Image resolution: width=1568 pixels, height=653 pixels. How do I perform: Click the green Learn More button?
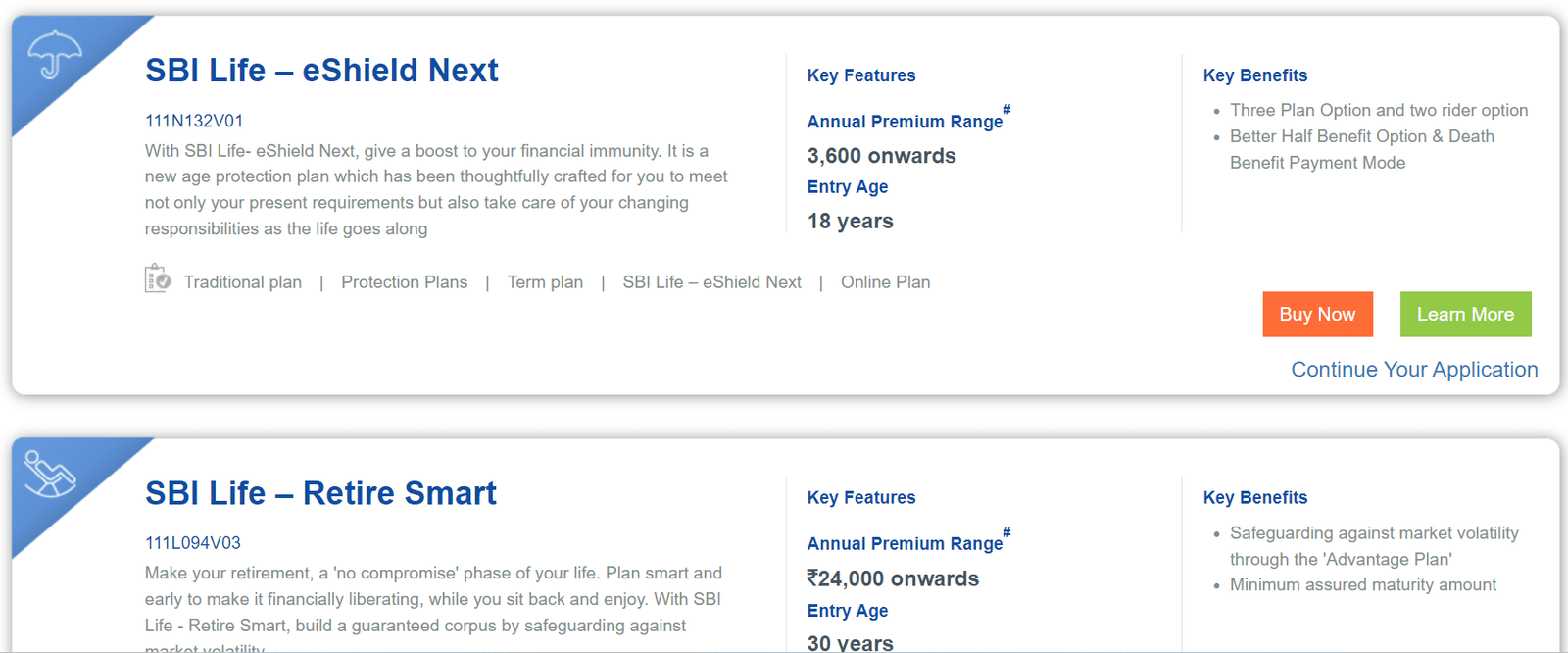(x=1465, y=314)
